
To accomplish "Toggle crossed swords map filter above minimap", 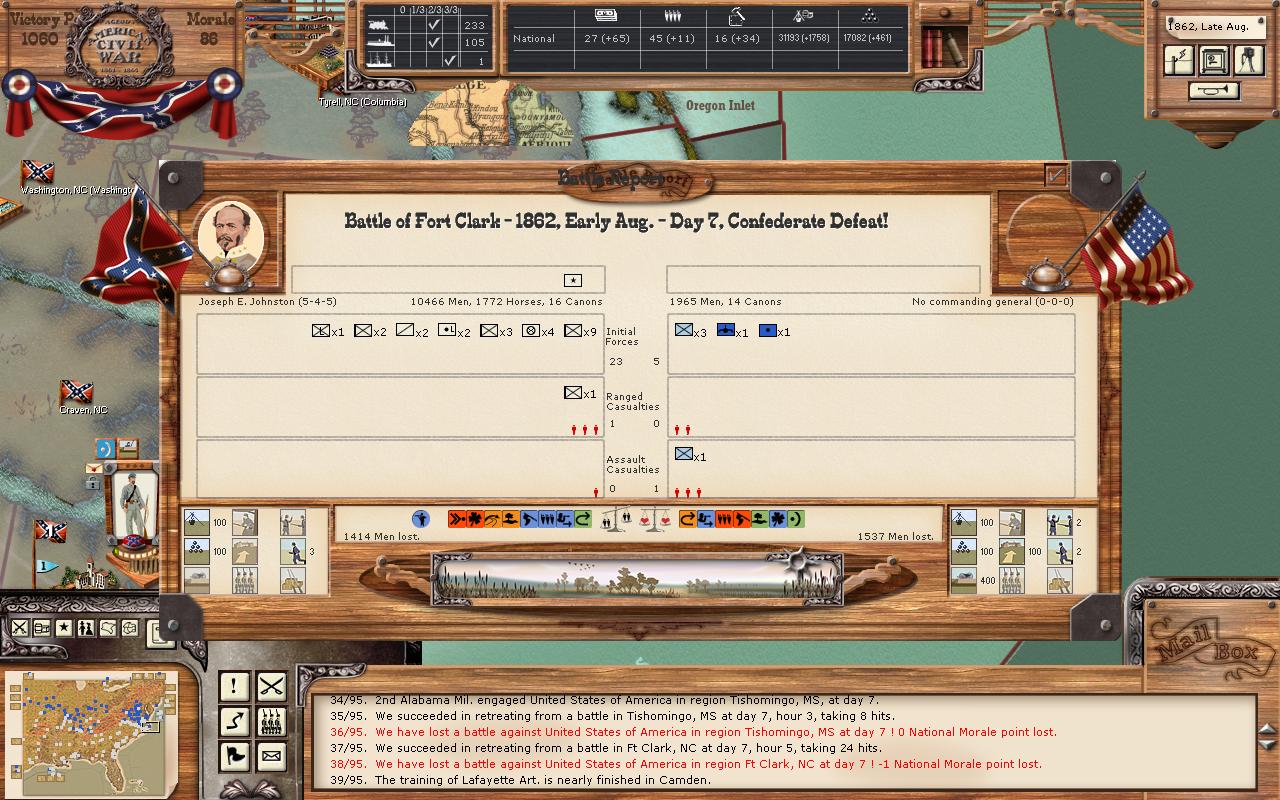I will (20, 628).
